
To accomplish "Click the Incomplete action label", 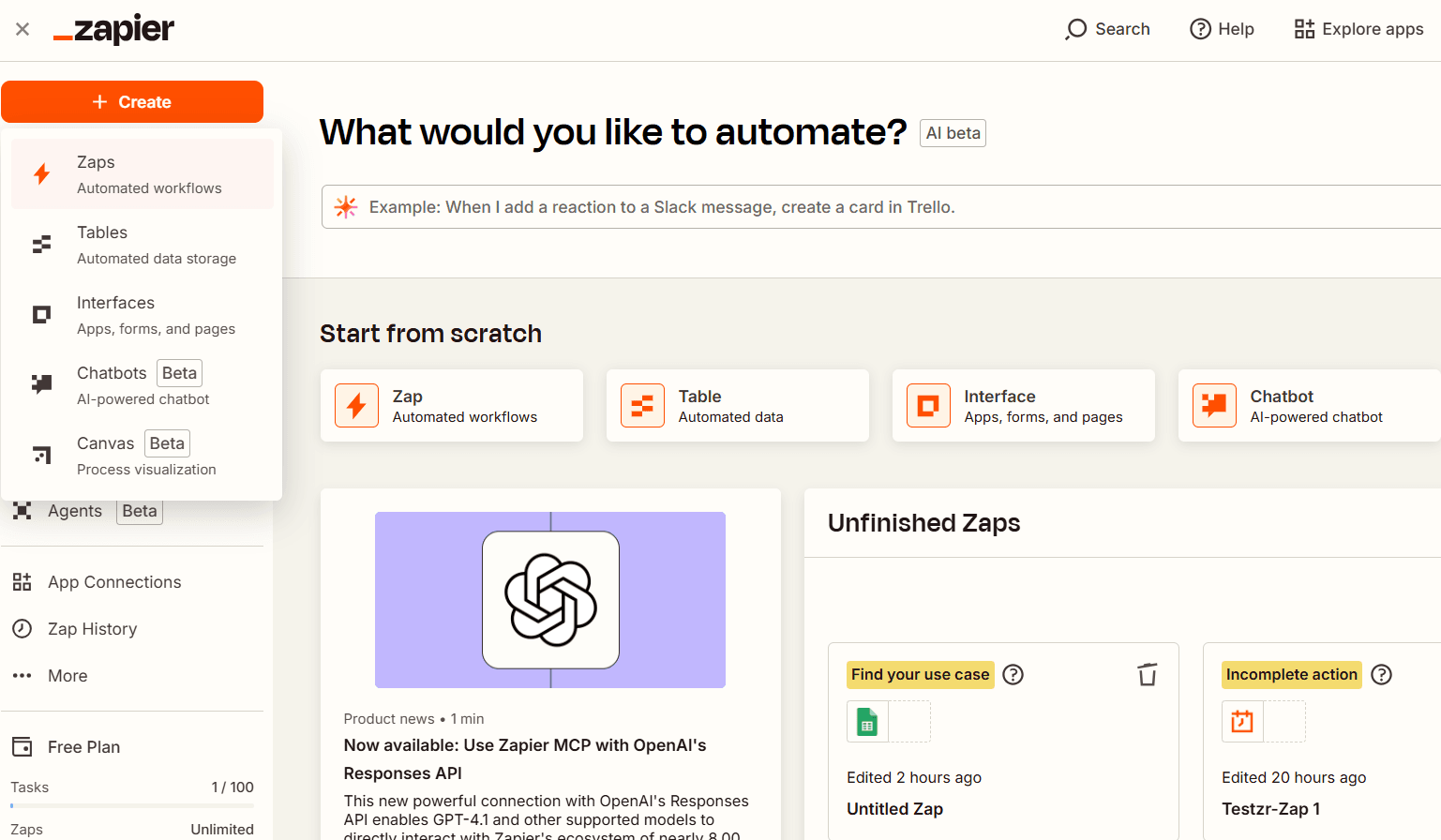I will coord(1292,675).
